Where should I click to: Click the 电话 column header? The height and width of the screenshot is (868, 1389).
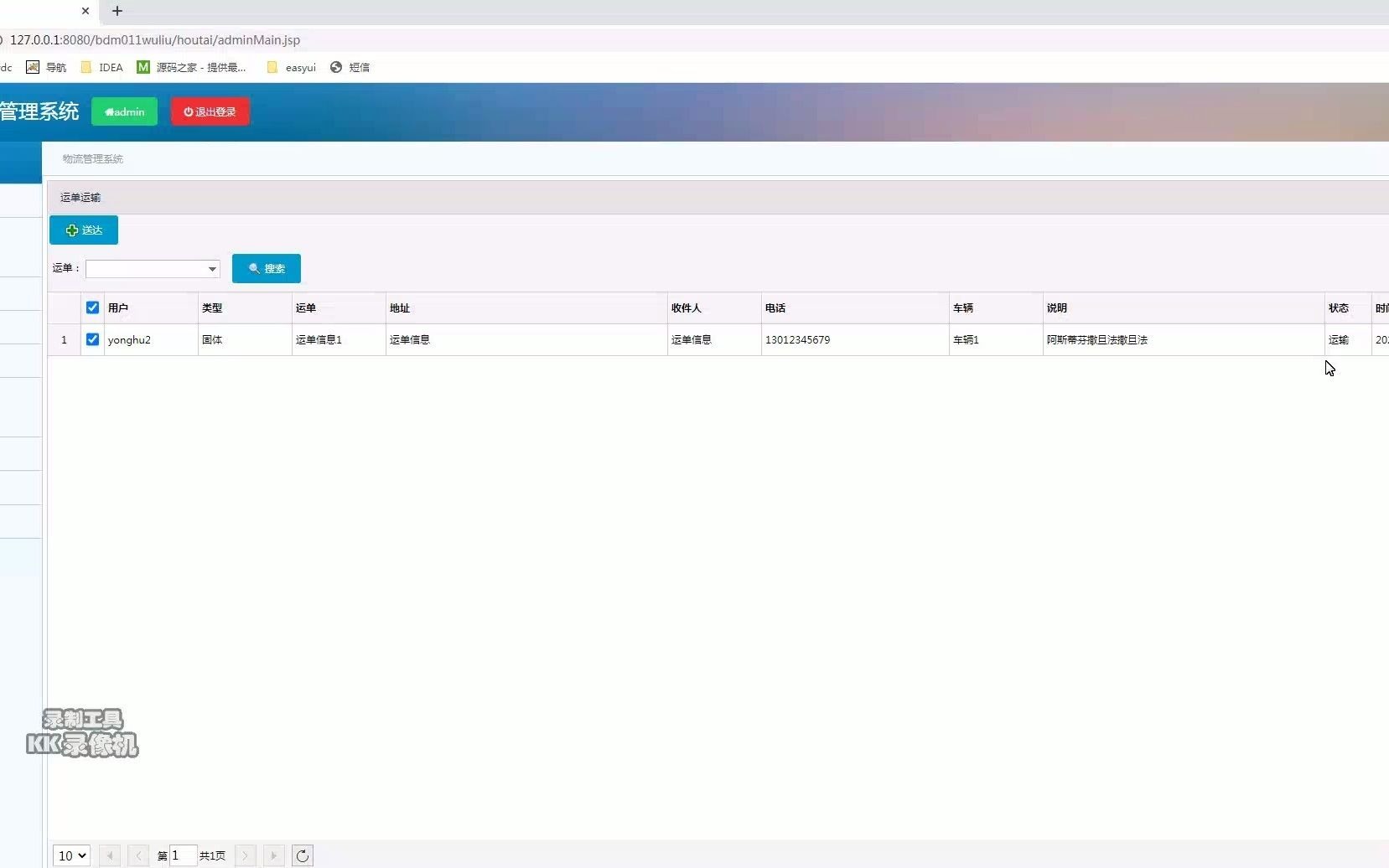[855, 308]
